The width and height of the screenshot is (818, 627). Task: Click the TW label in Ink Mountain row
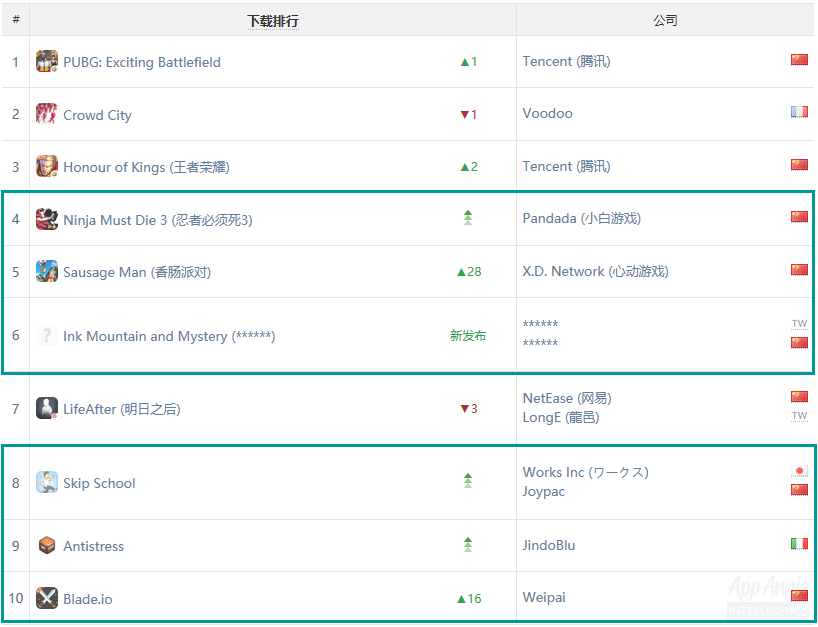point(799,323)
